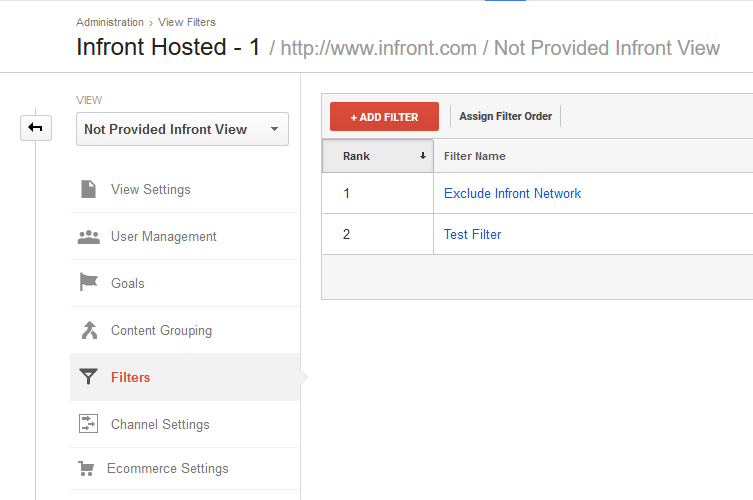This screenshot has width=753, height=500.
Task: Click the Goals flag icon
Action: click(88, 282)
